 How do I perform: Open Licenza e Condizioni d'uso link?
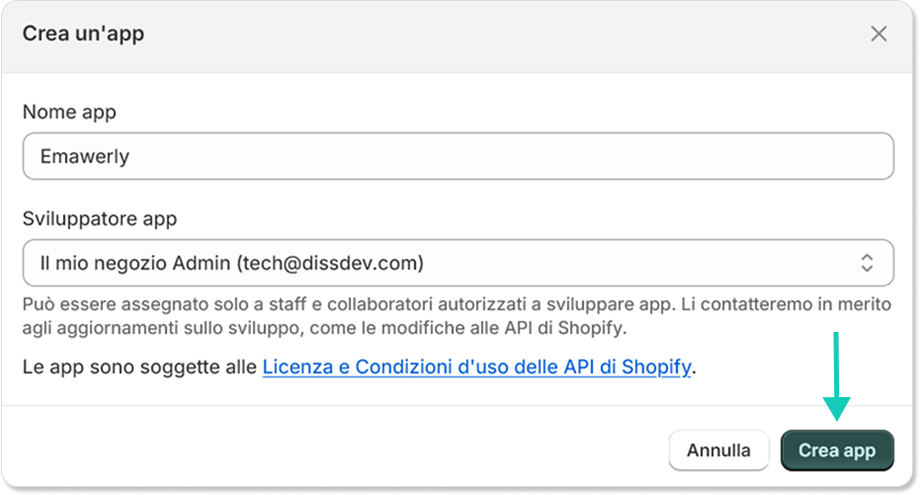476,367
